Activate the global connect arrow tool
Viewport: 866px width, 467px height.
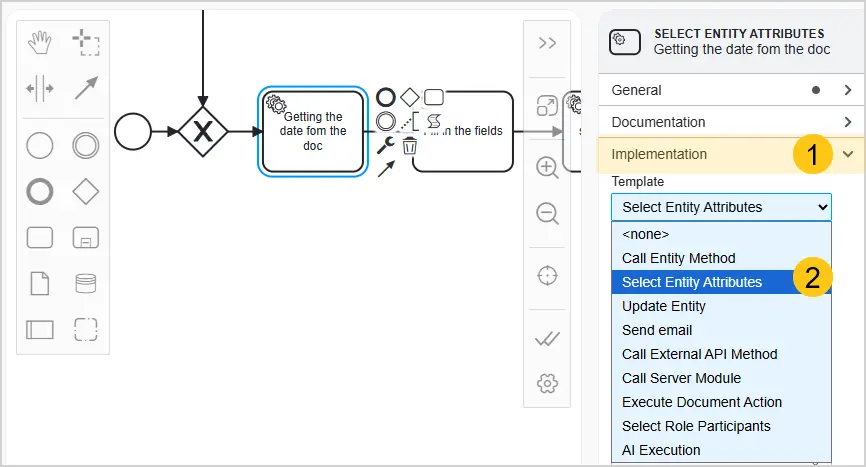pyautogui.click(x=86, y=88)
